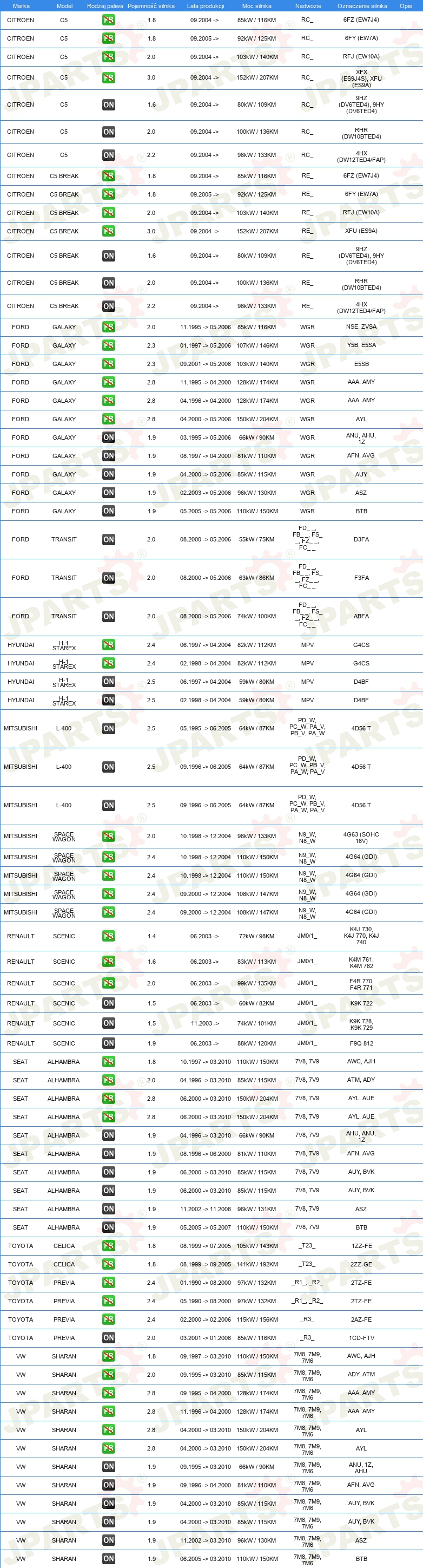This screenshot has height=1568, width=423.
Task: Click the Lata produkcji column header
Action: 206,6
